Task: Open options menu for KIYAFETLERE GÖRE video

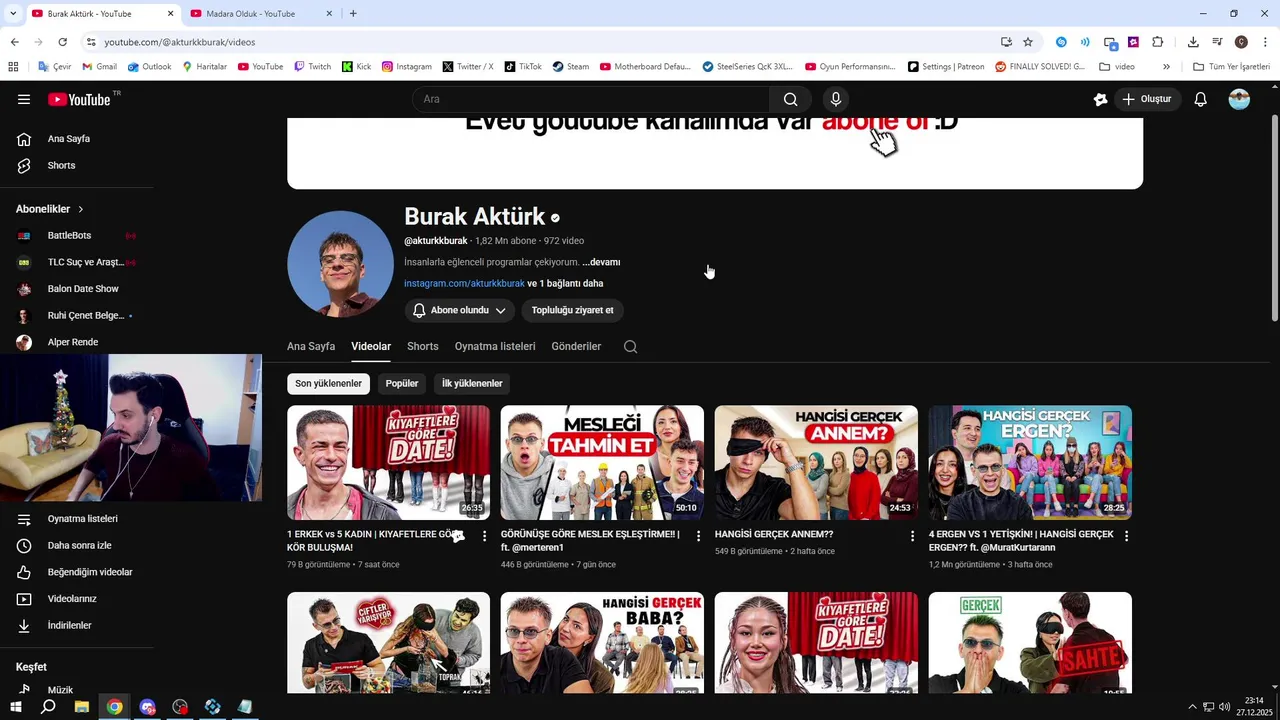Action: click(485, 536)
